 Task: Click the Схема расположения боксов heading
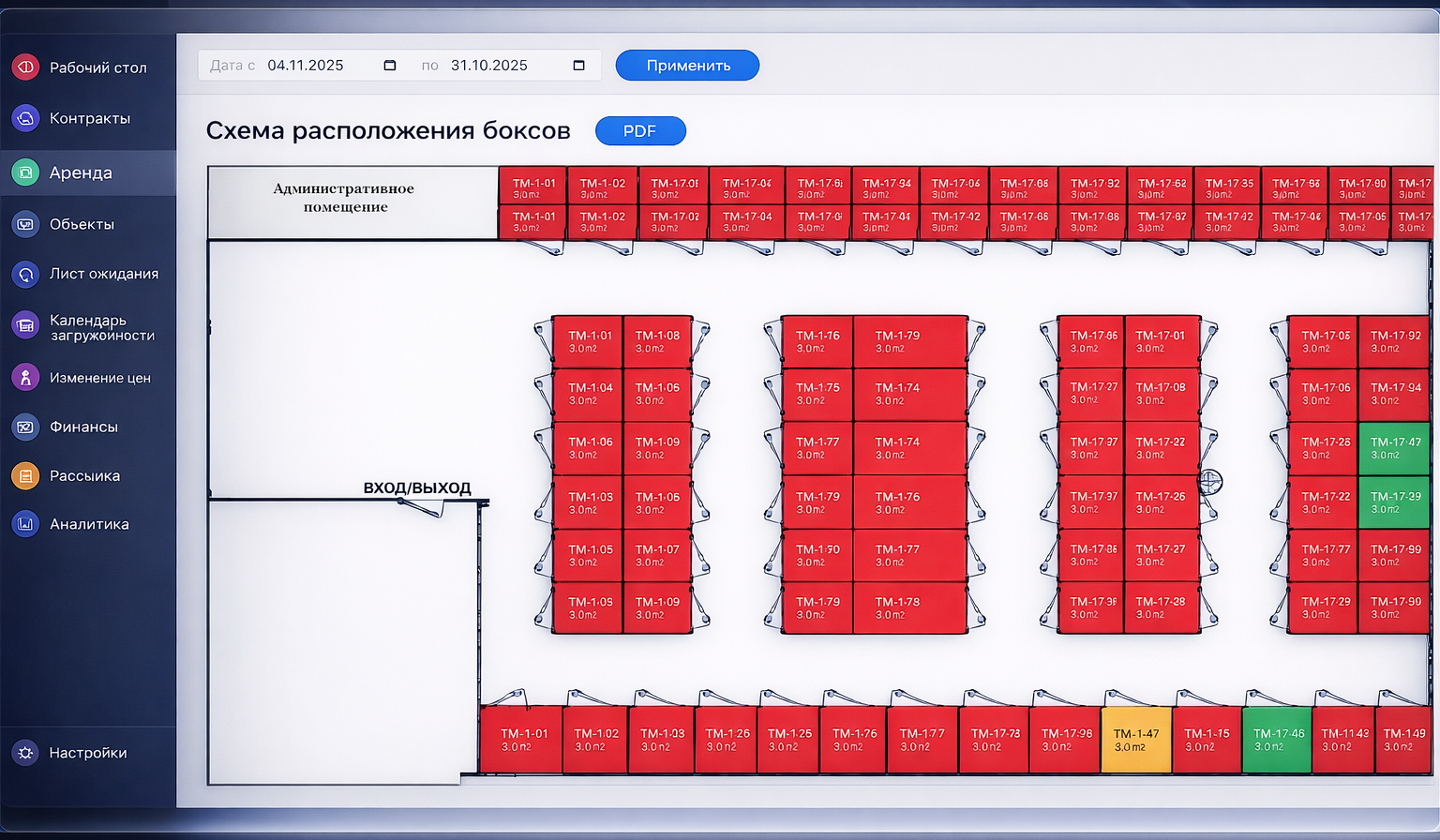click(388, 130)
